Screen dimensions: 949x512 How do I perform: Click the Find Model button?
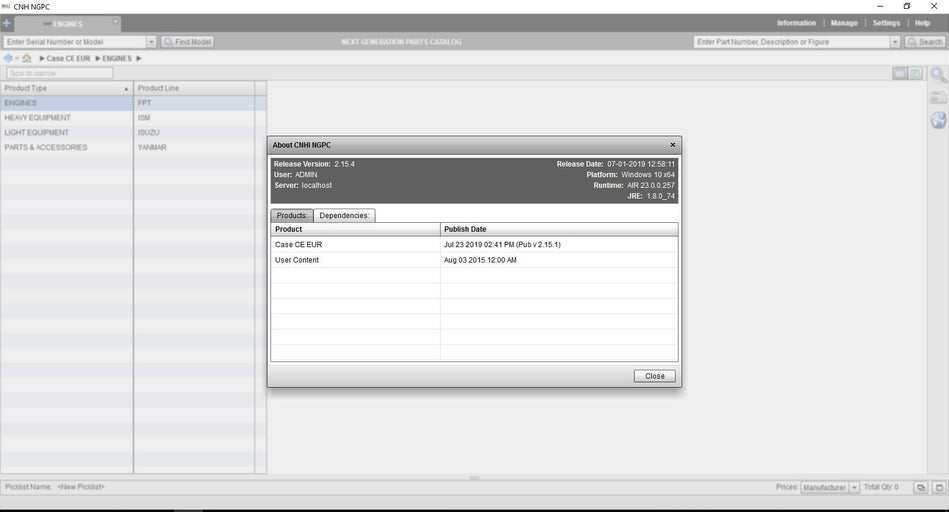click(188, 42)
